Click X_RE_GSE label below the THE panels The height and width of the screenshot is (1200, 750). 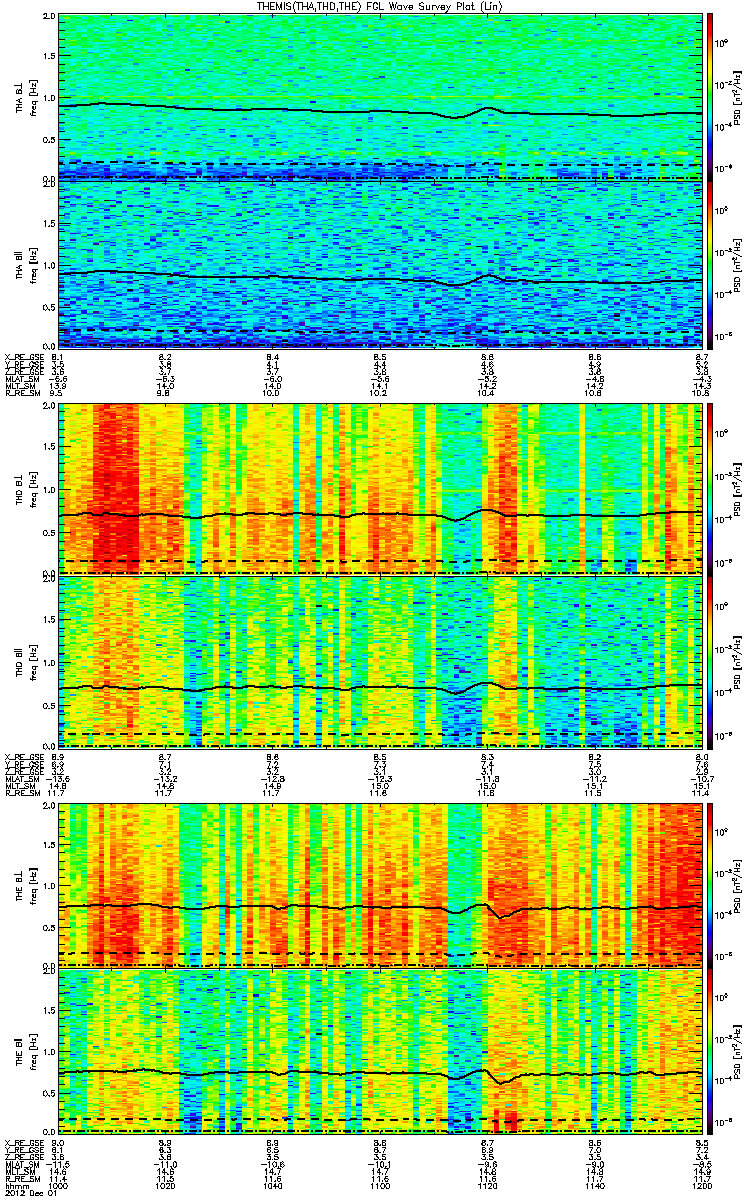[x=26, y=1142]
